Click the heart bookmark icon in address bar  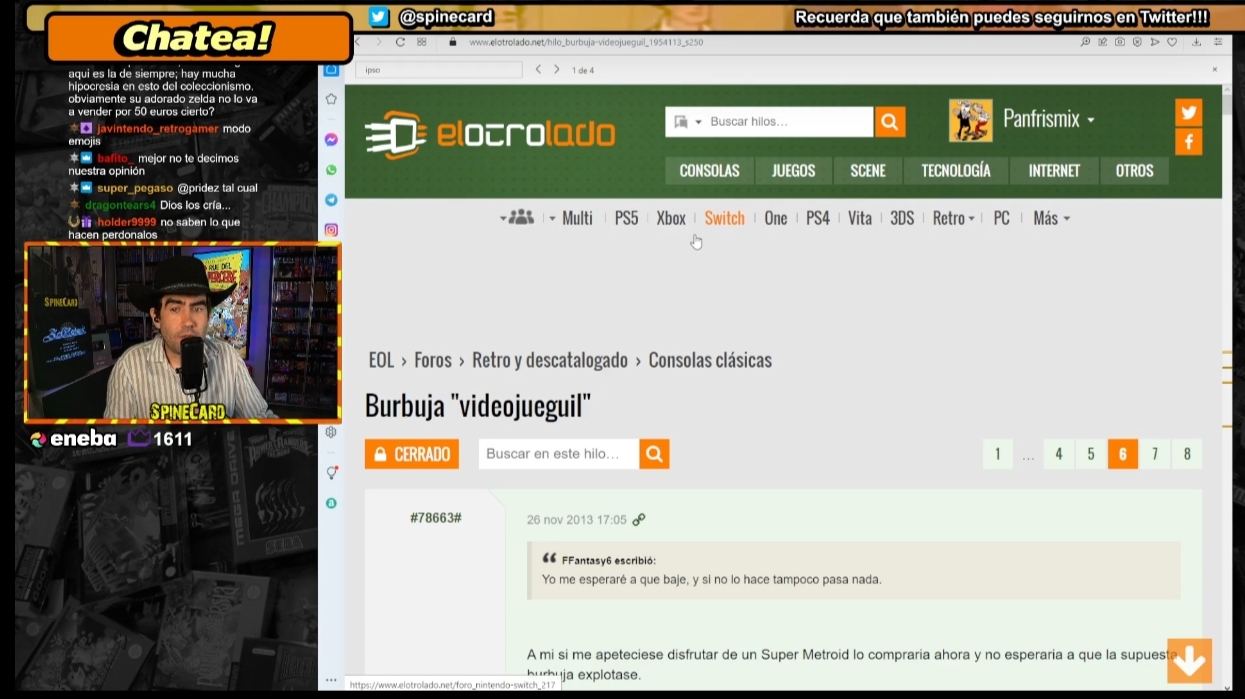tap(1171, 42)
